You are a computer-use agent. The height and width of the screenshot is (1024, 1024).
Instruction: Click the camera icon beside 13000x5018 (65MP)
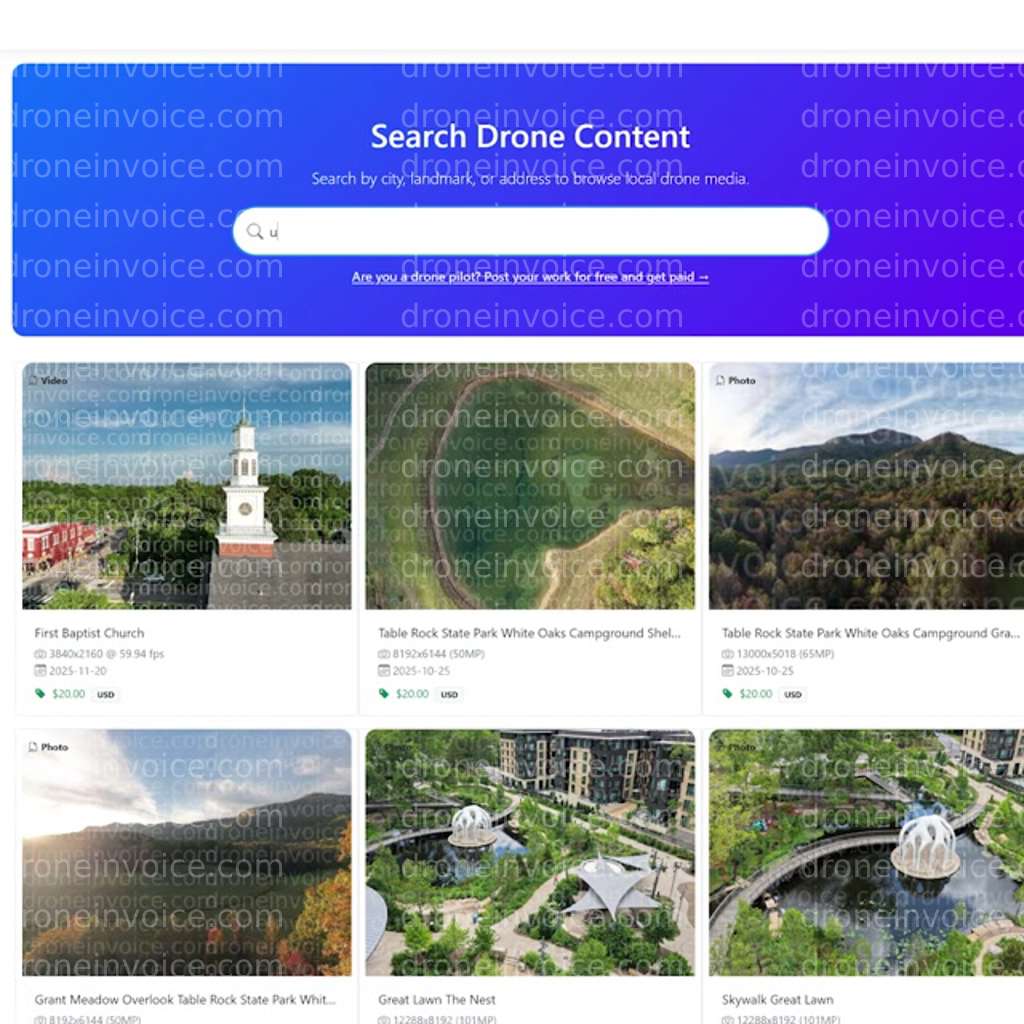click(727, 654)
